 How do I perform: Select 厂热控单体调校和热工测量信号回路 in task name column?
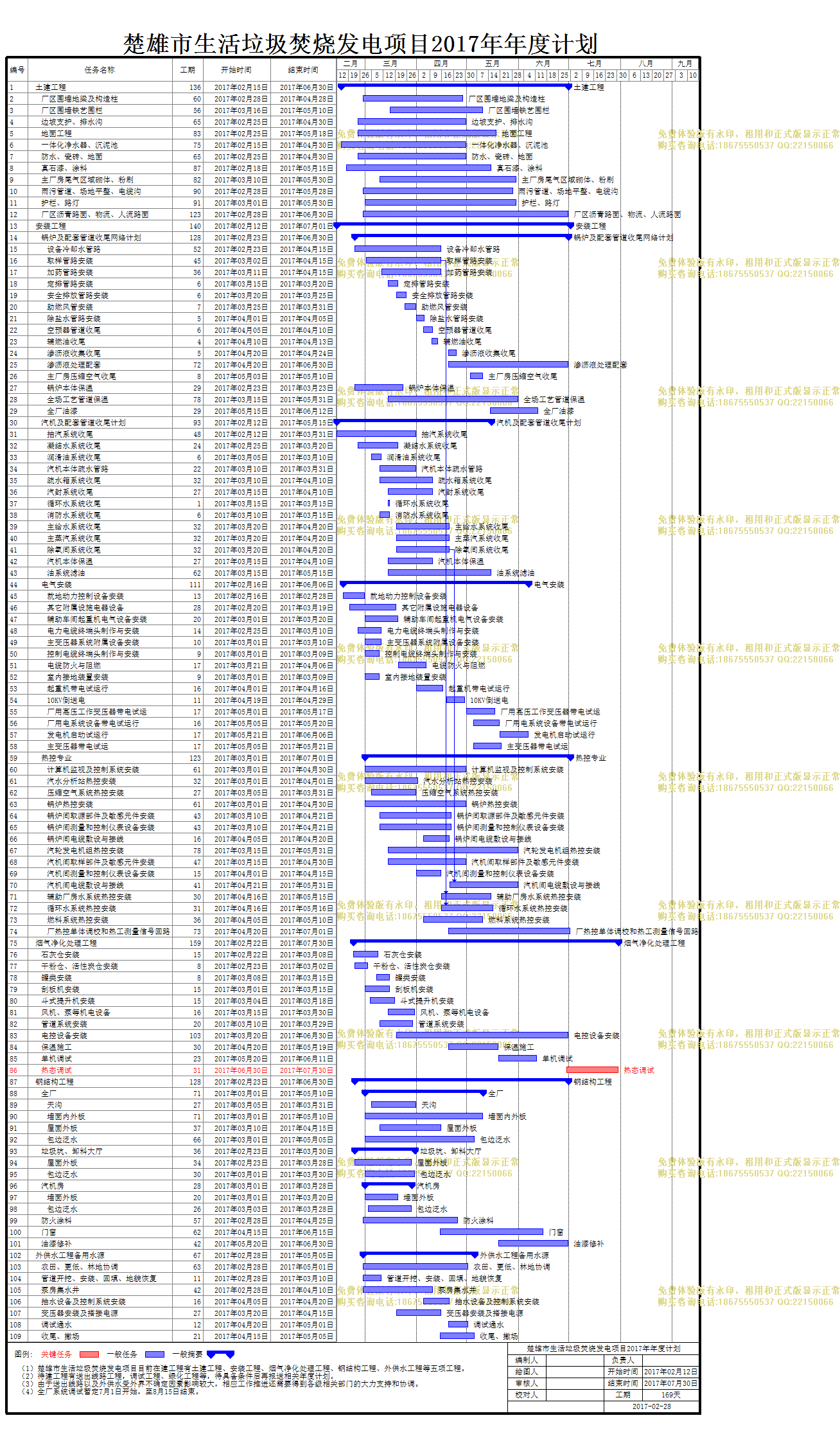pos(109,932)
